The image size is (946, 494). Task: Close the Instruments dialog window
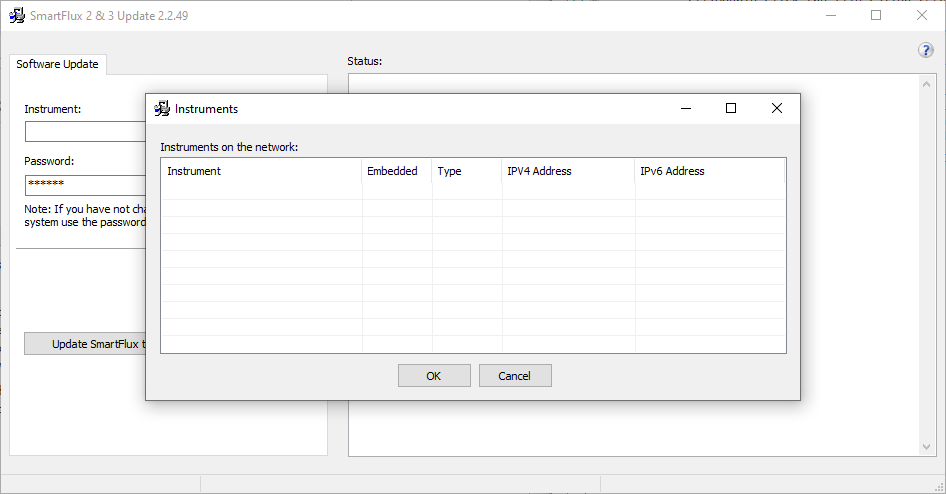[776, 109]
